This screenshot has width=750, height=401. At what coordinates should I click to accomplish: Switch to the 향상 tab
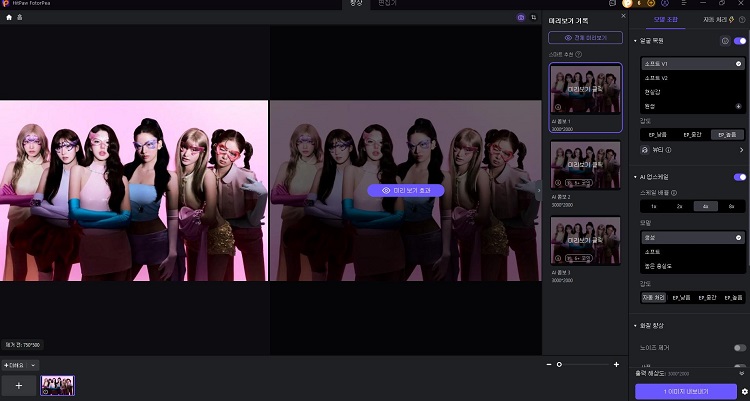[x=356, y=4]
